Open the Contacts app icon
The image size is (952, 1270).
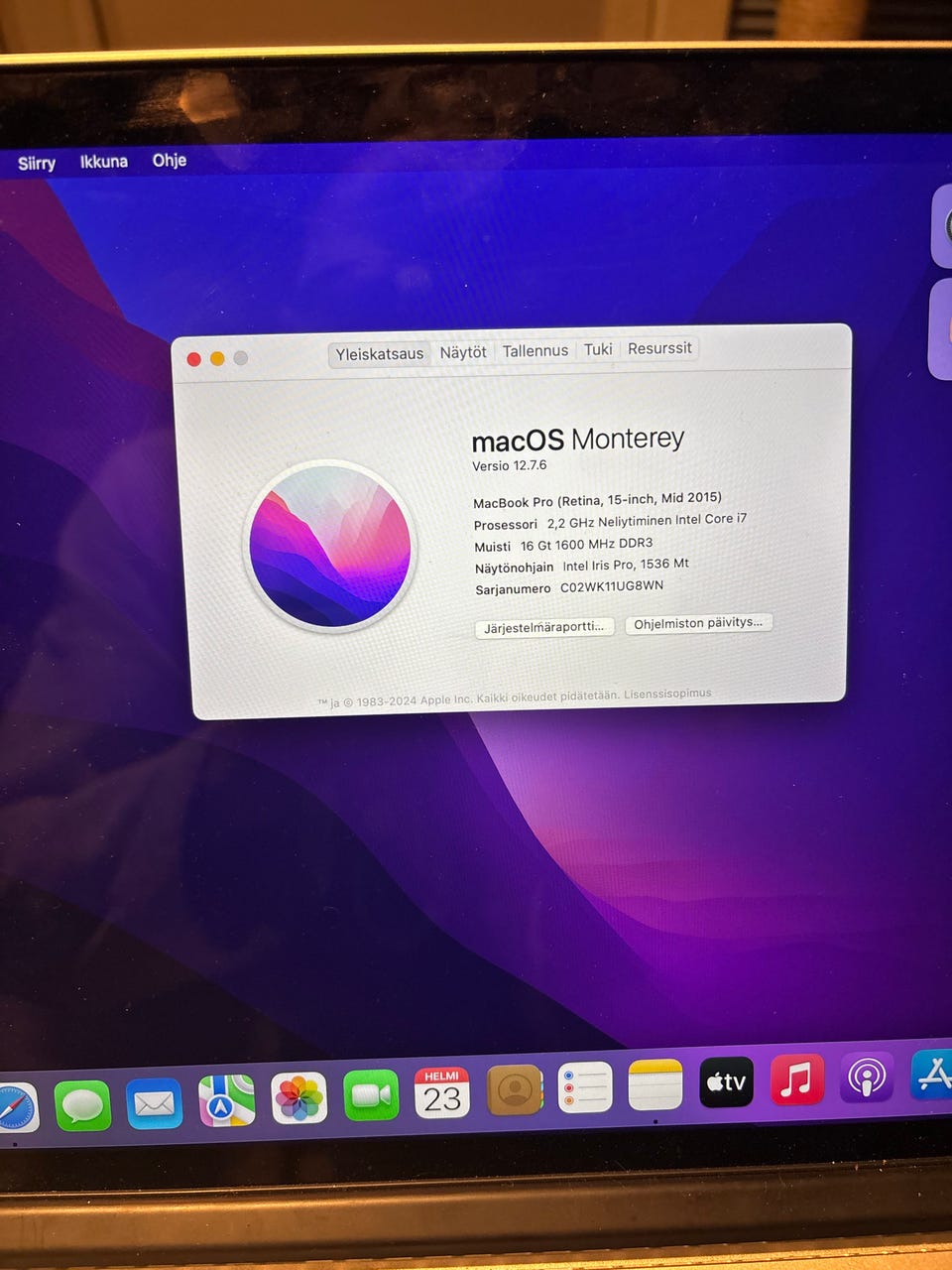[515, 1090]
